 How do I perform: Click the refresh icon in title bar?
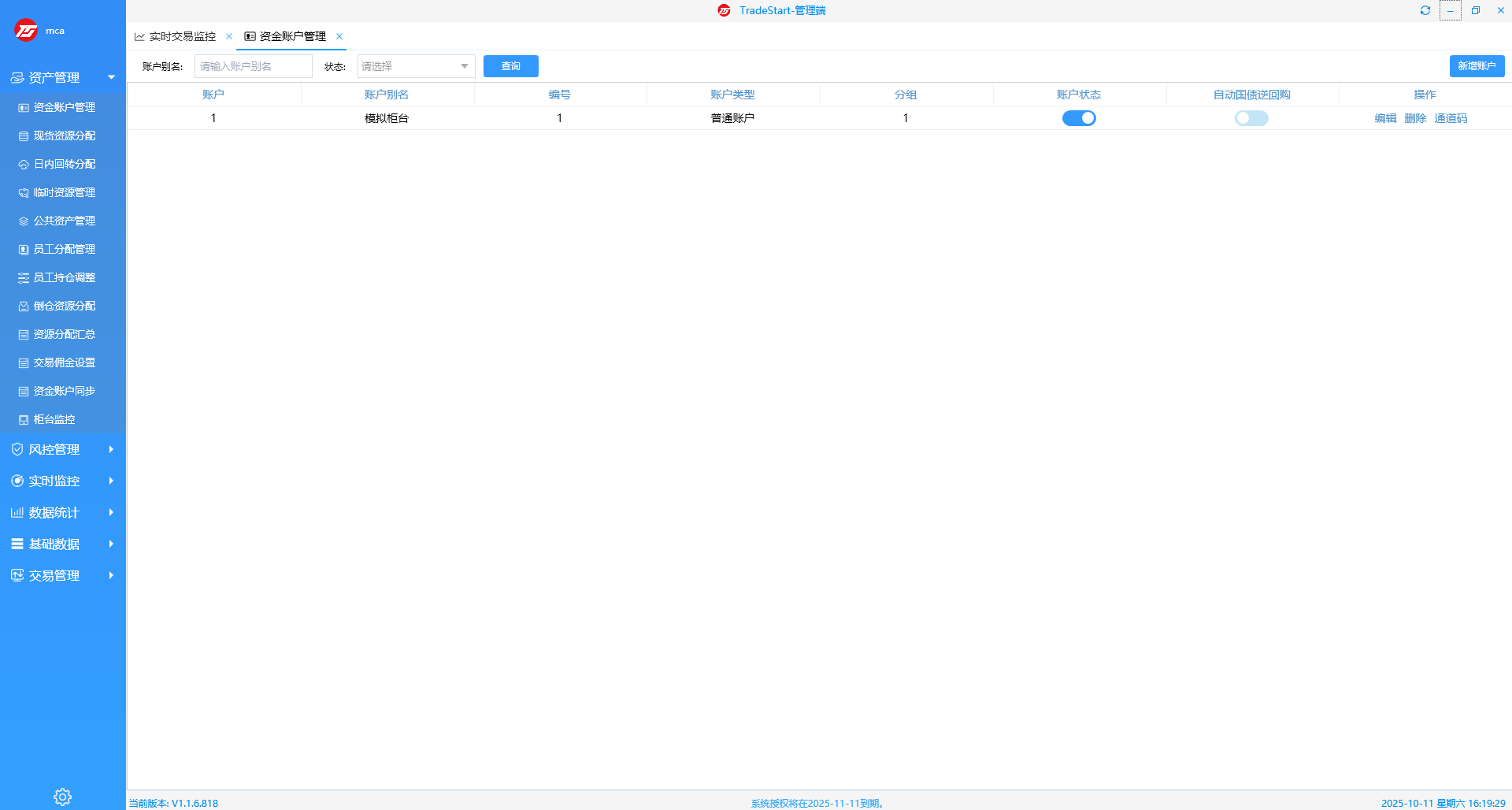1425,10
